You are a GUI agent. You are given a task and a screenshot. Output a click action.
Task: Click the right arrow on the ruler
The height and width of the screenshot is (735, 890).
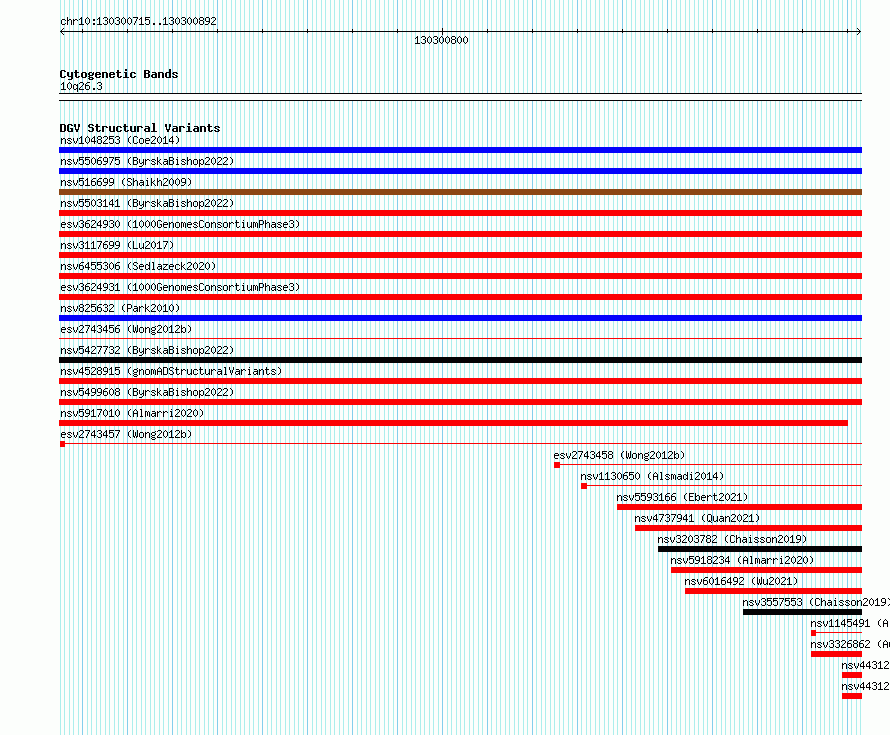pyautogui.click(x=859, y=32)
